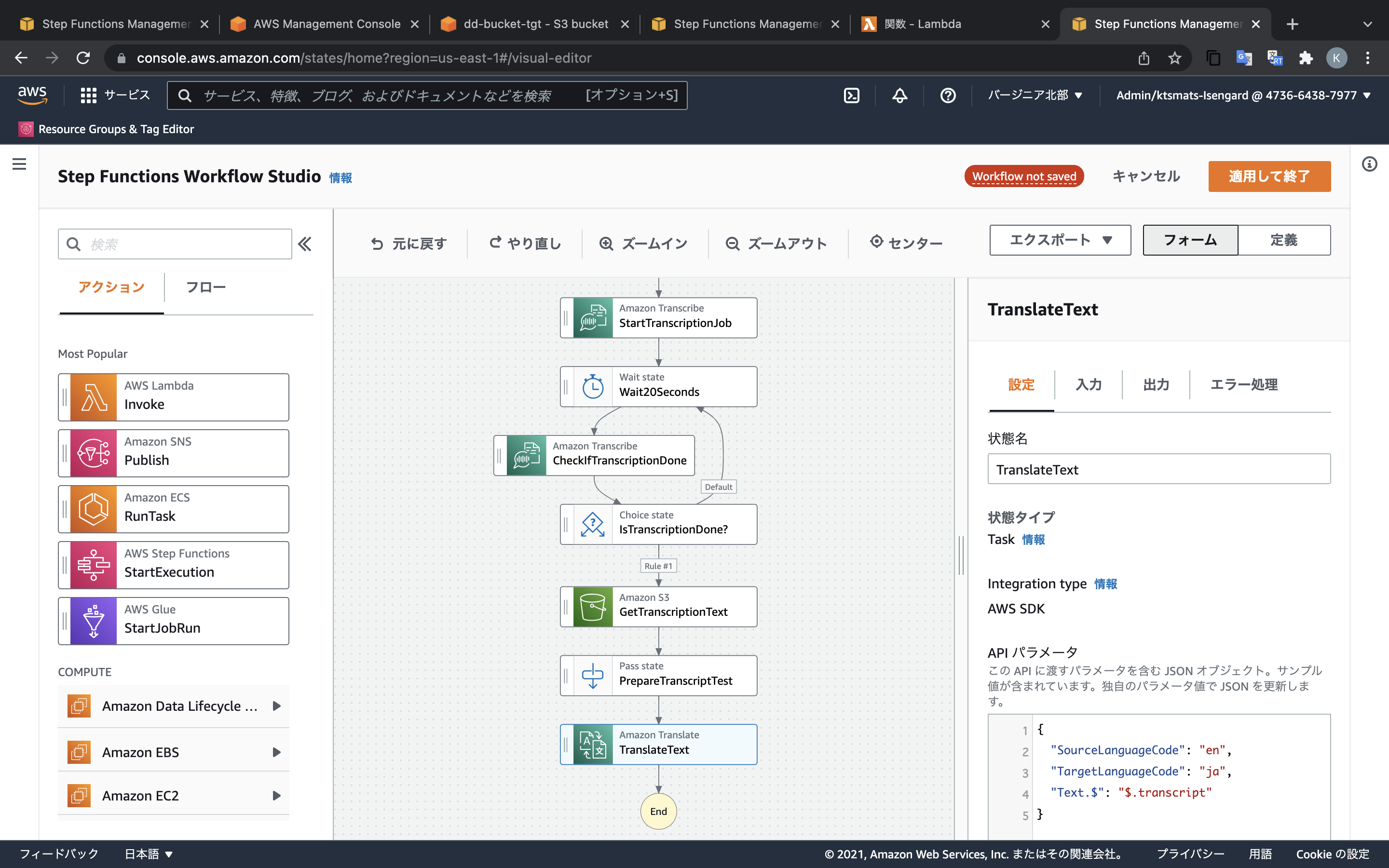The height and width of the screenshot is (868, 1389).
Task: Switch to the フォーム view toggle
Action: click(1190, 240)
